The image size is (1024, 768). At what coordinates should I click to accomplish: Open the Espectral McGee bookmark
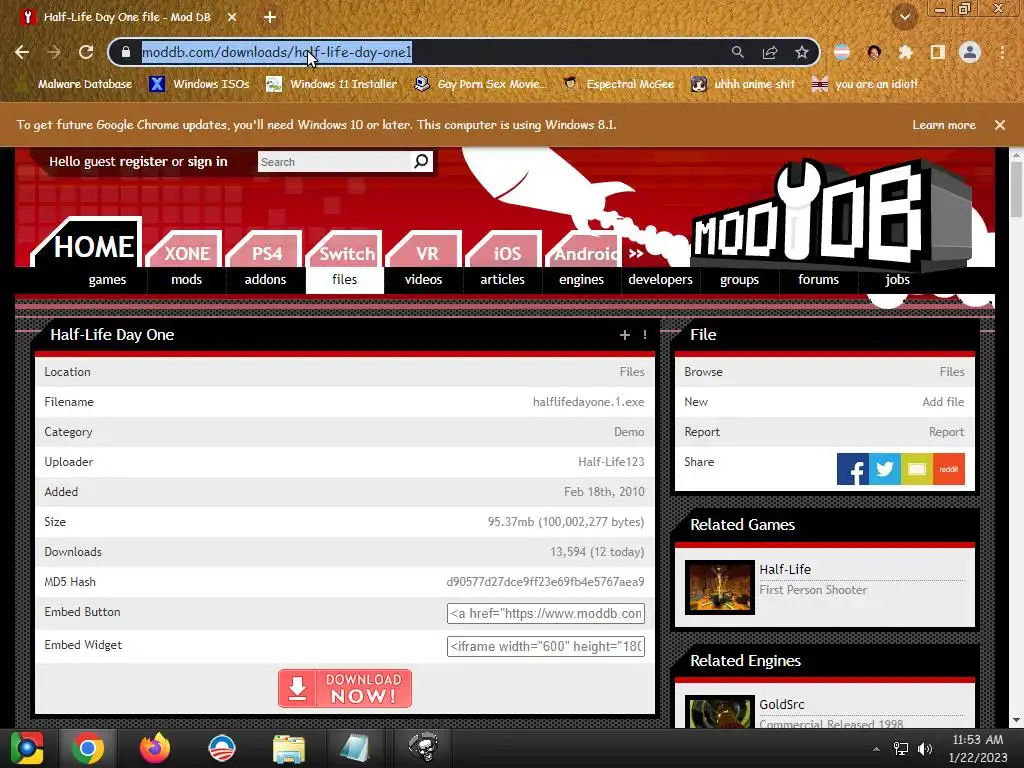[618, 84]
